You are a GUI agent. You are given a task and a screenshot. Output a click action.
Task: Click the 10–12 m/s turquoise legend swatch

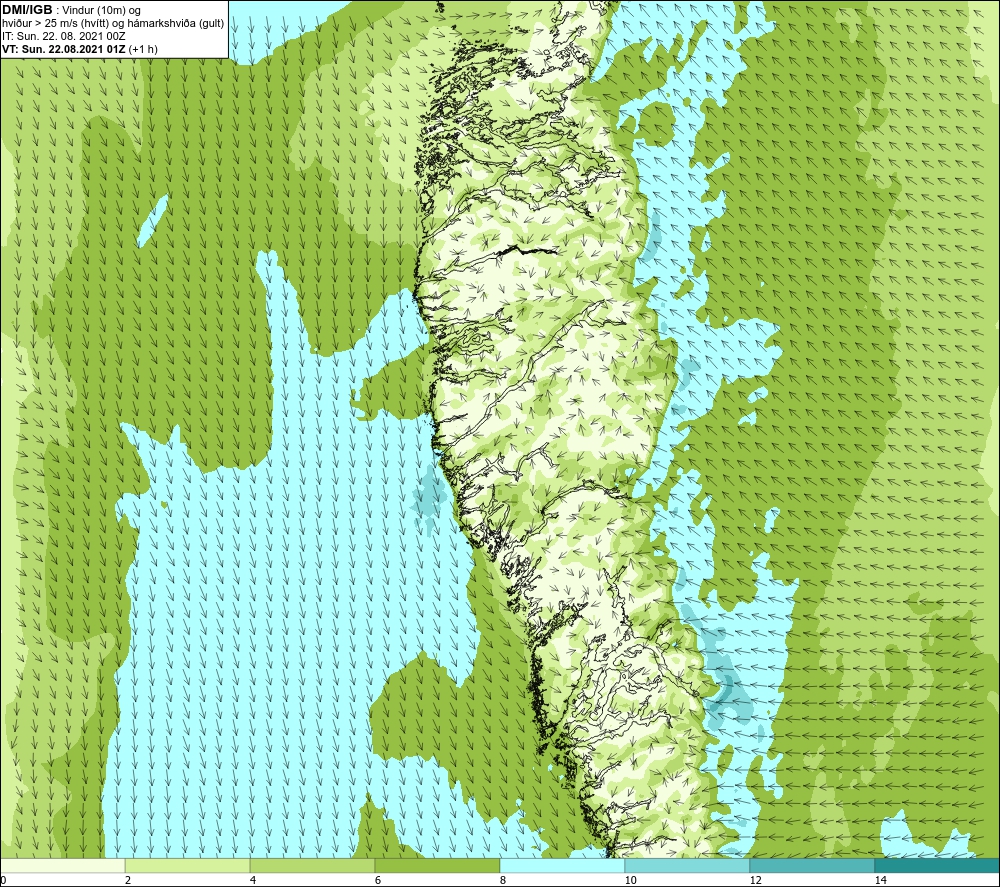point(688,865)
